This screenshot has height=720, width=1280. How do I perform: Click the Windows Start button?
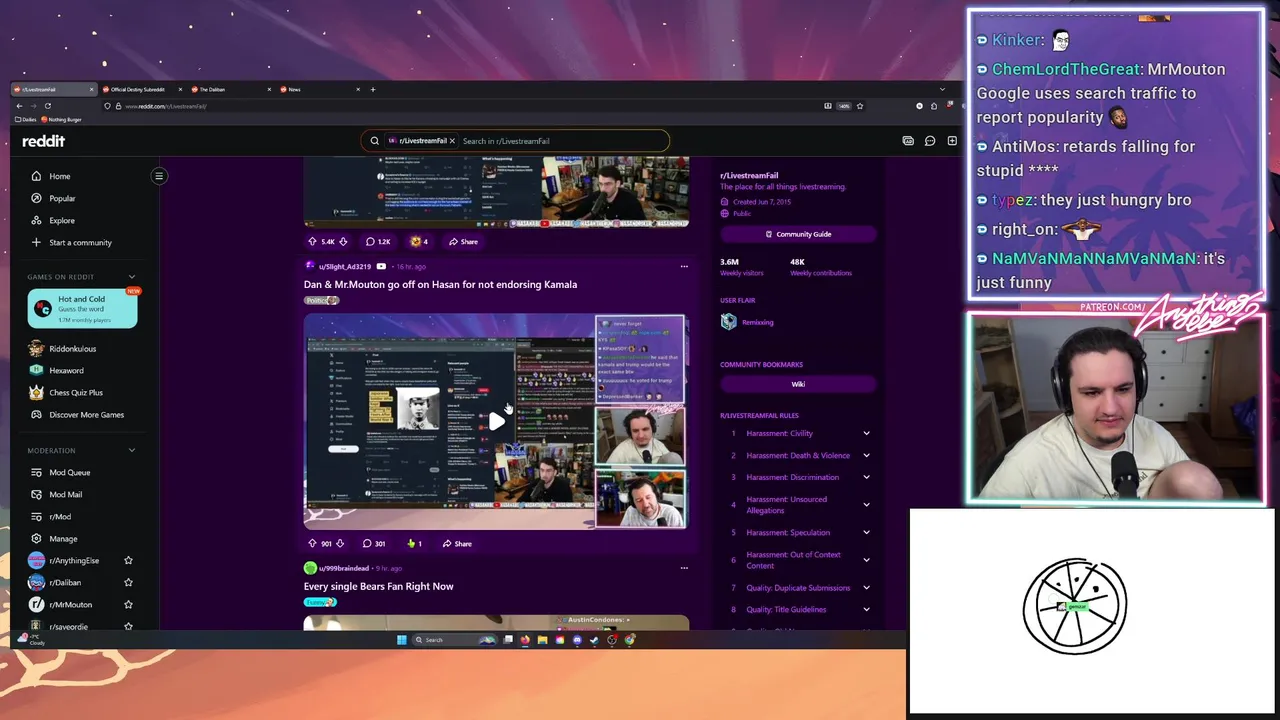(x=401, y=640)
